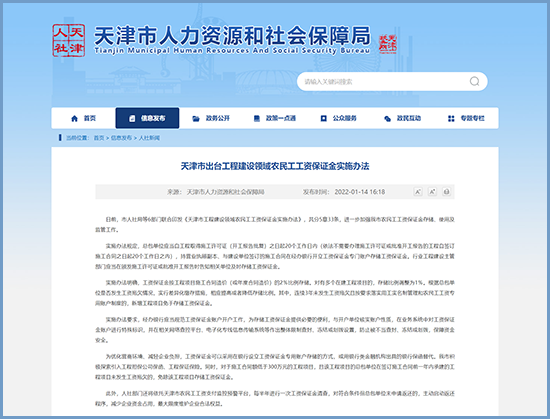
Task: Click the increase font size A+ icon
Action: coord(432,192)
